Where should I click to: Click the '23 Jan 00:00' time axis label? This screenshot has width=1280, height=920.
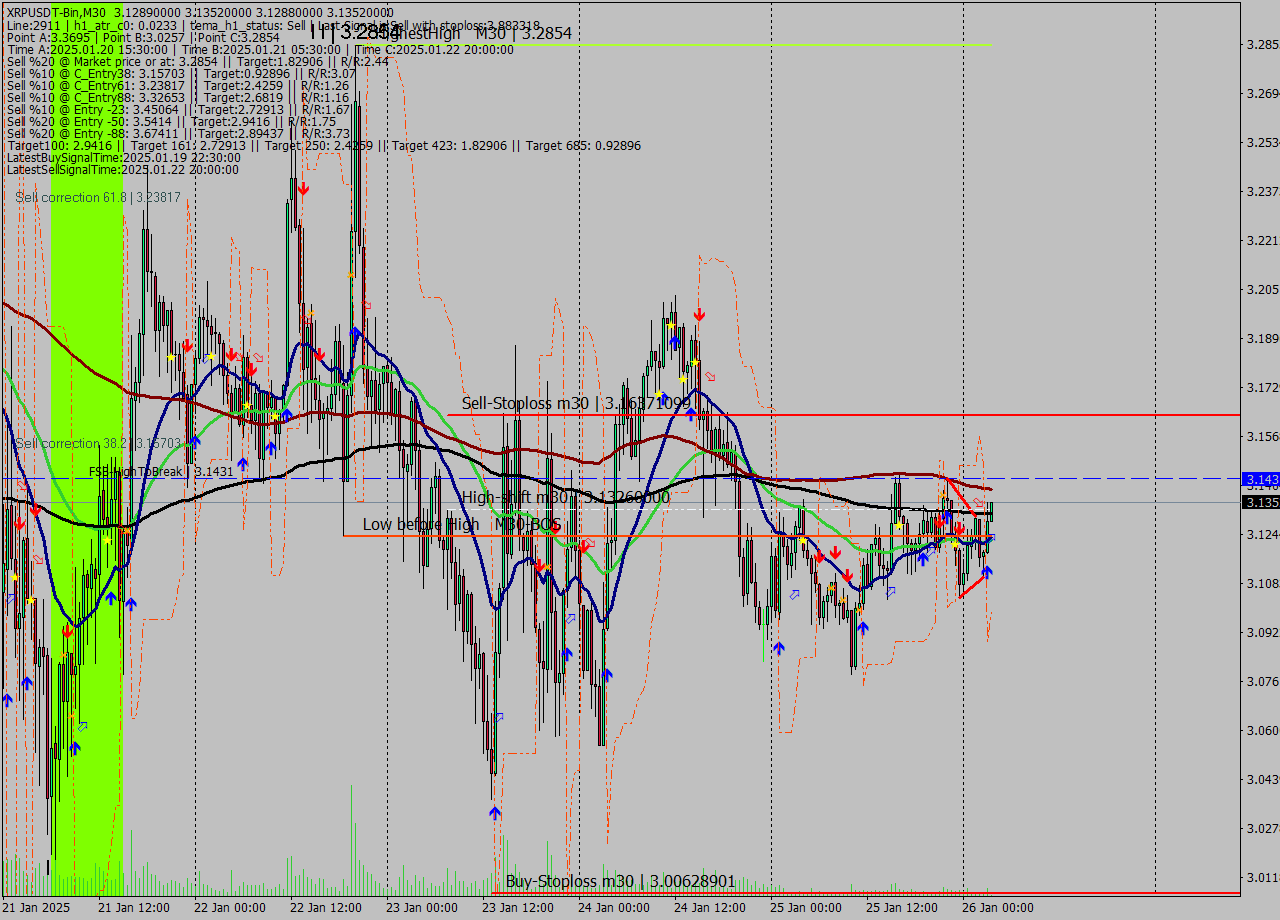[421, 908]
